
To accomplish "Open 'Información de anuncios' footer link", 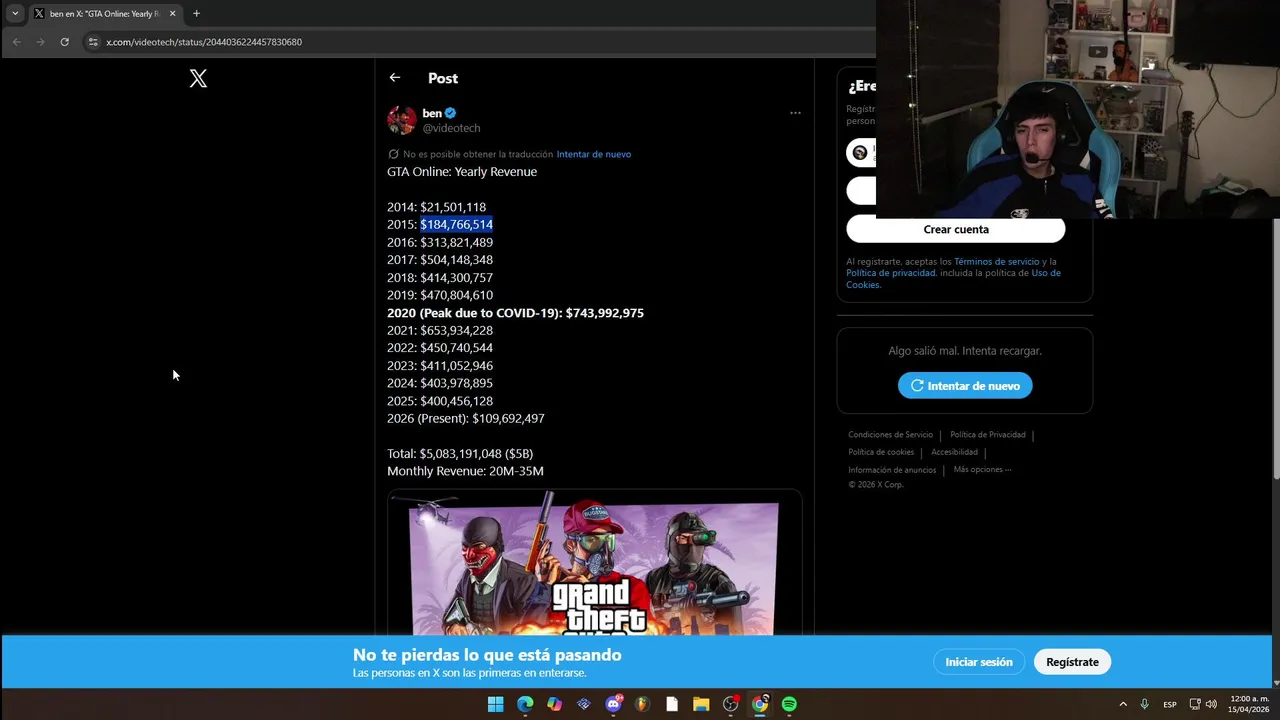I will coord(892,470).
